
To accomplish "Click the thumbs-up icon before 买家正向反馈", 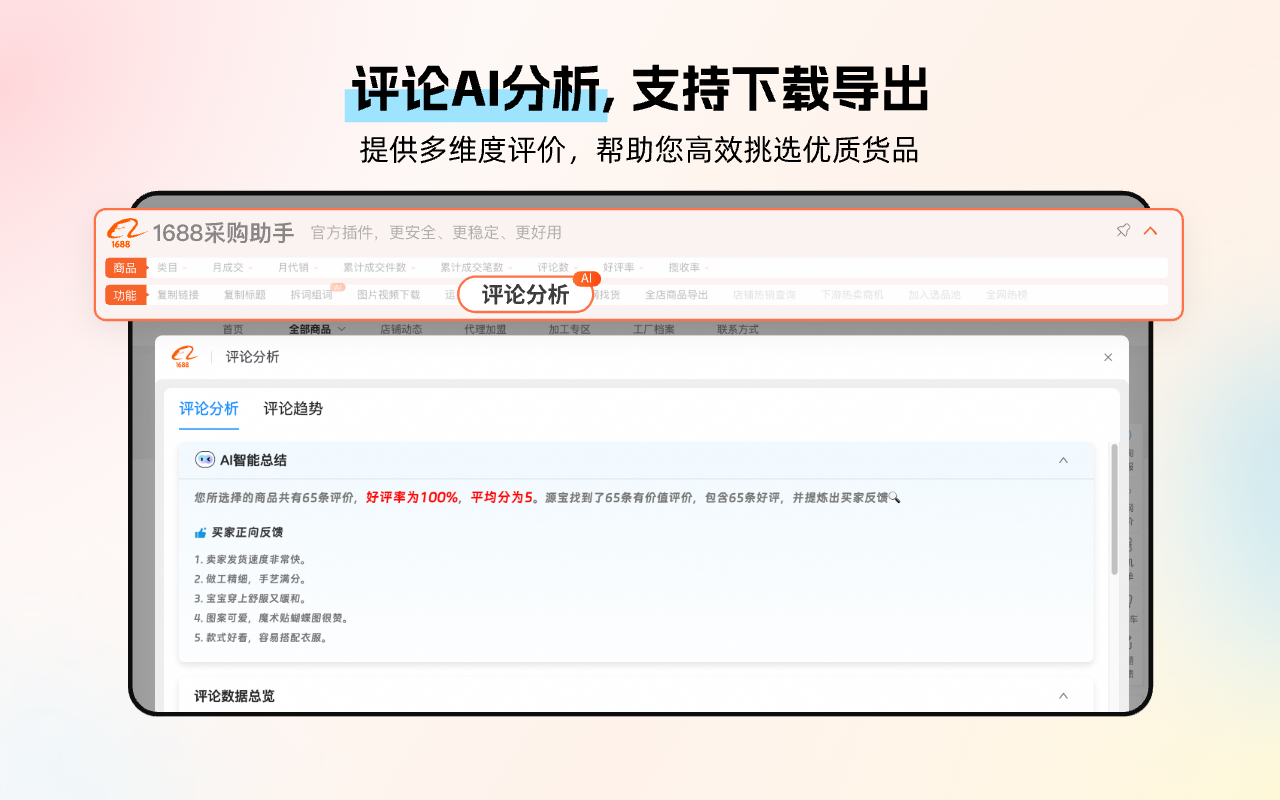I will pyautogui.click(x=199, y=531).
